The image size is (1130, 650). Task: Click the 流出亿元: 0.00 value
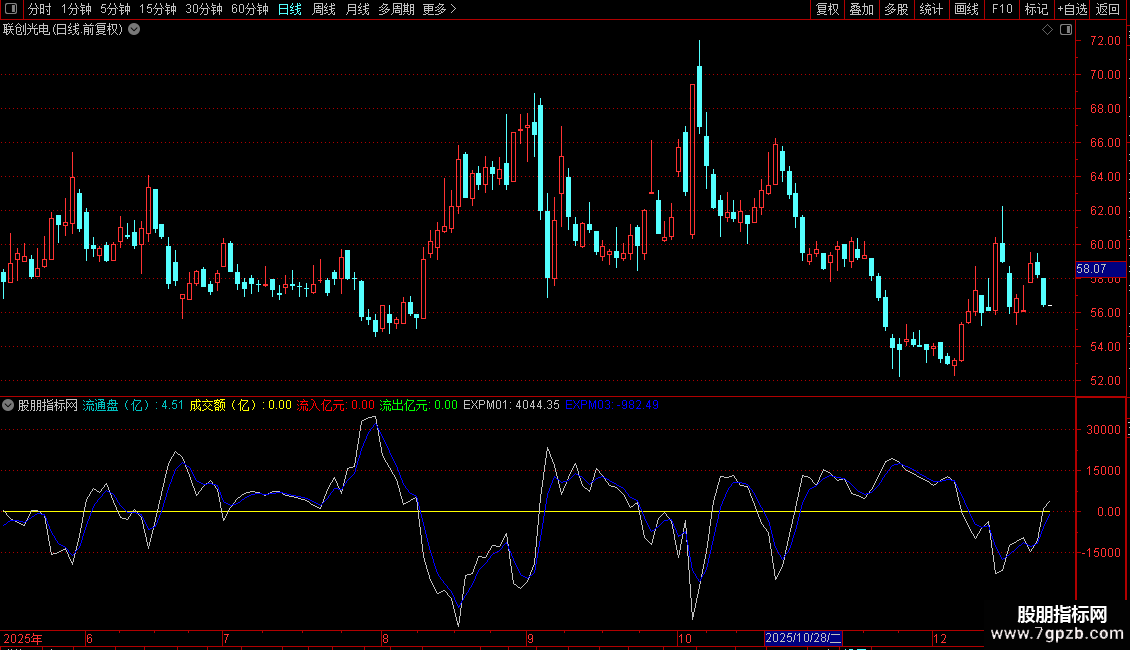(x=419, y=405)
